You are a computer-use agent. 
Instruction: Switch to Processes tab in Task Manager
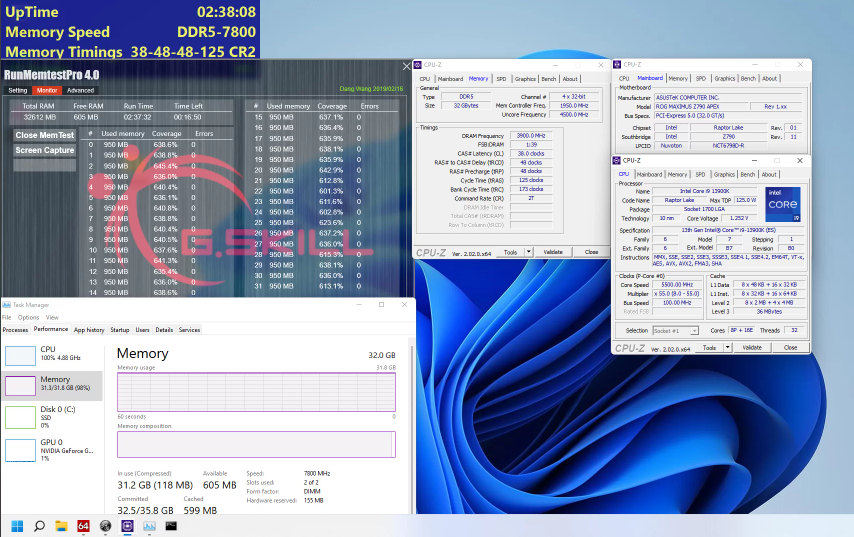pos(15,330)
